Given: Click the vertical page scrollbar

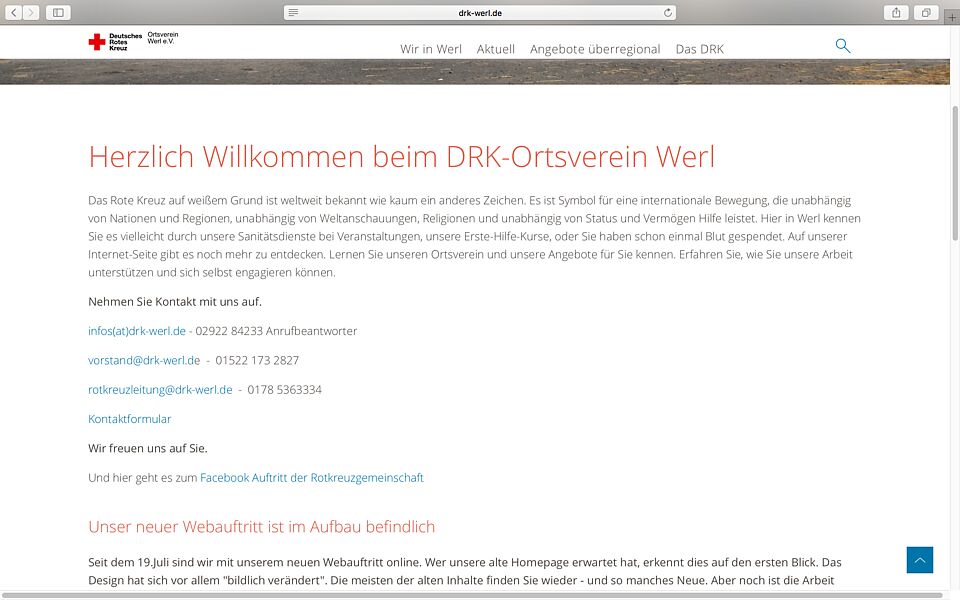Looking at the screenshot, I should [x=955, y=173].
